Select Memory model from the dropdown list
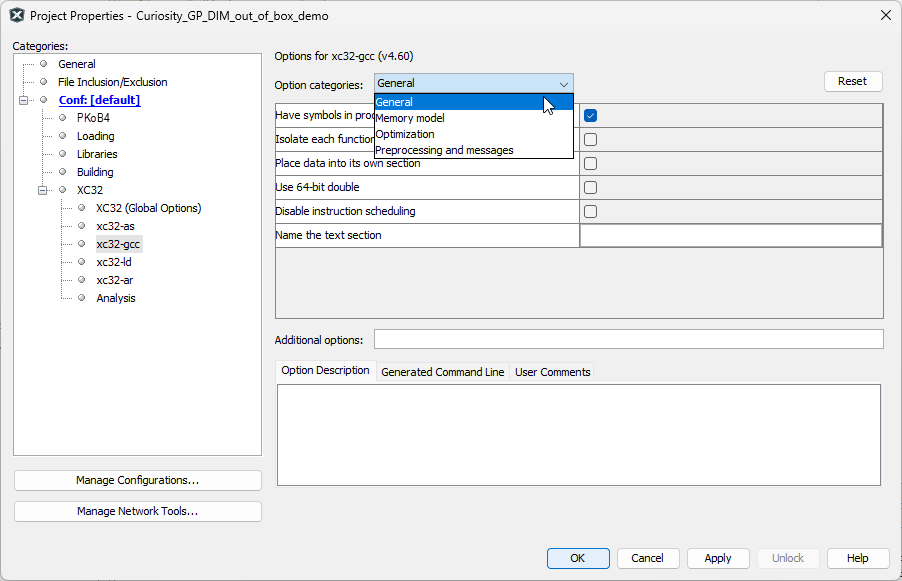The height and width of the screenshot is (581, 902). pos(410,118)
